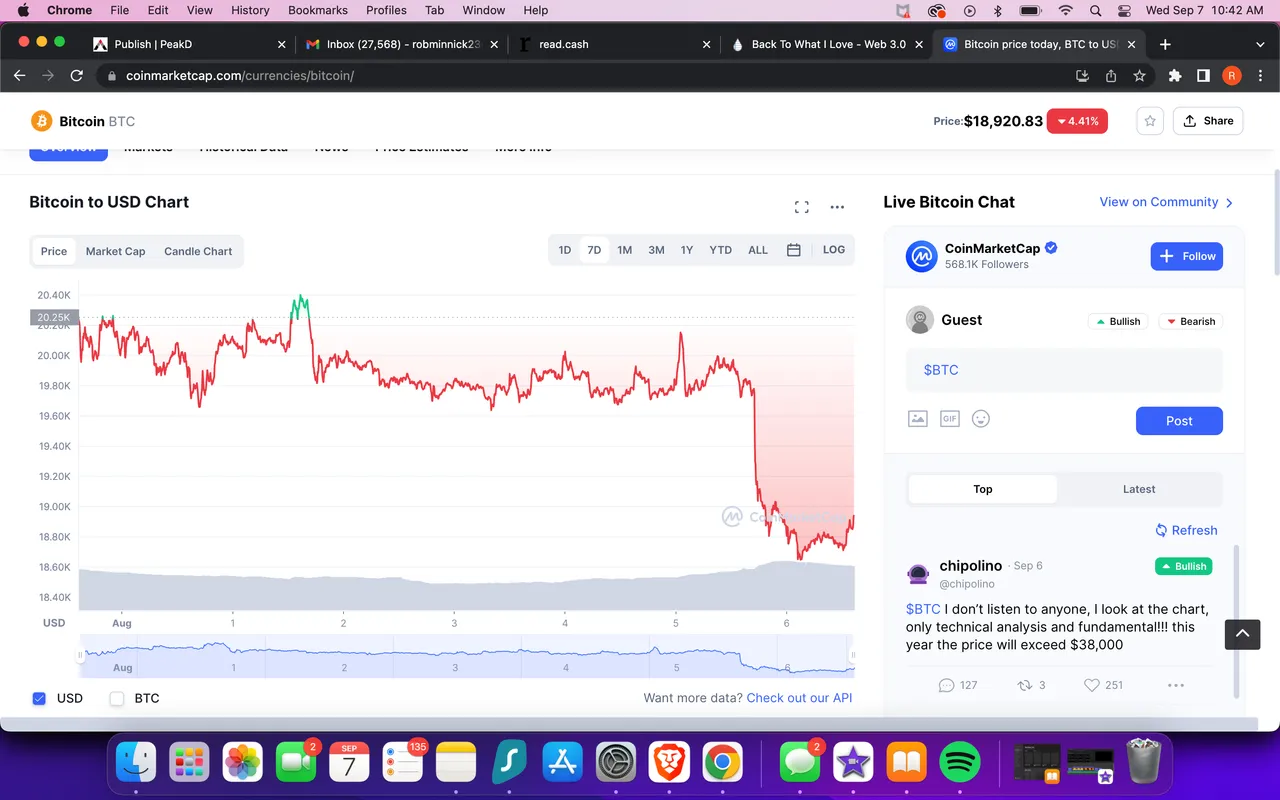Open the 7D chart range
Screen dimensions: 1280x800
click(594, 250)
